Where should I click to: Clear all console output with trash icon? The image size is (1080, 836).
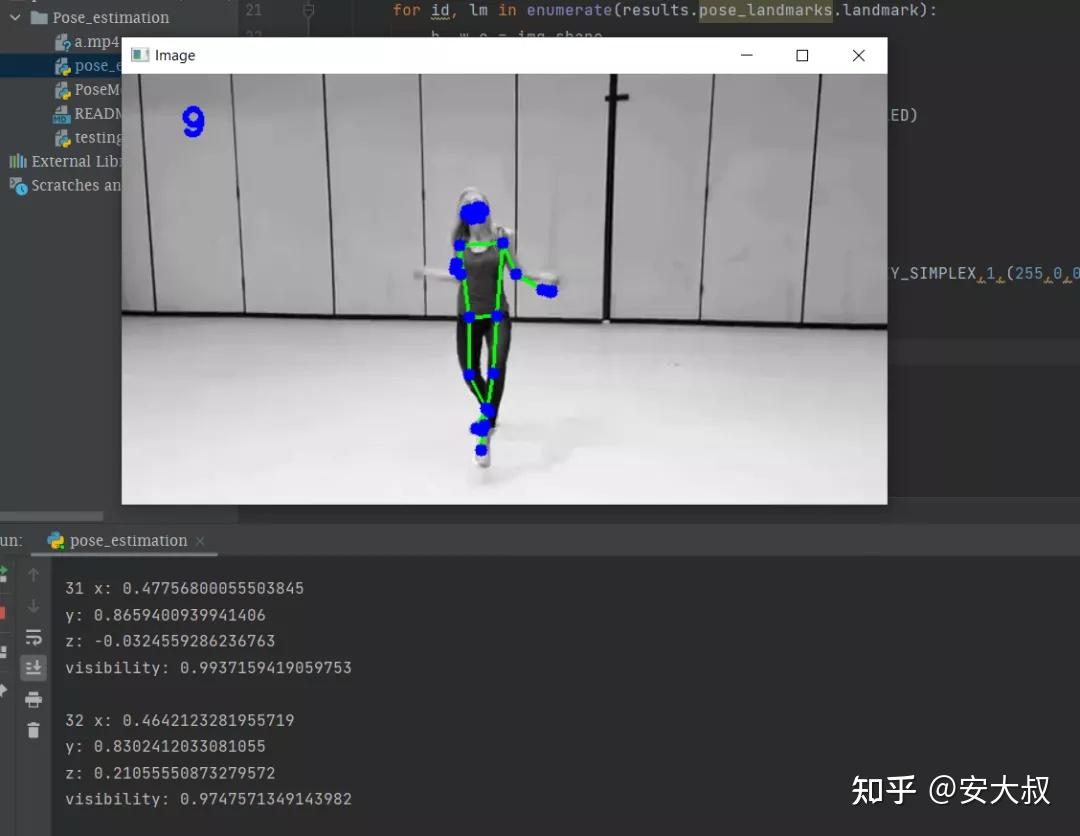tap(33, 730)
